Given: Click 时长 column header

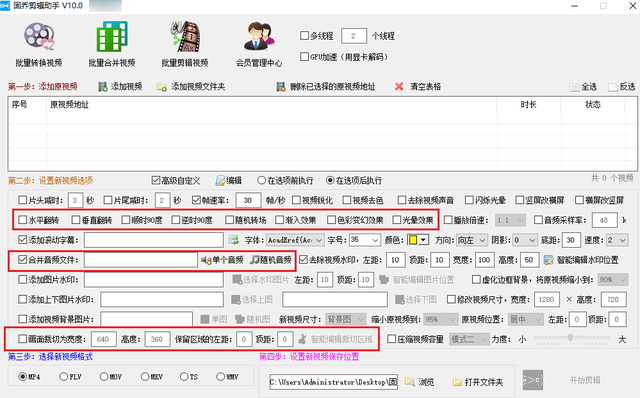Looking at the screenshot, I should tap(529, 105).
